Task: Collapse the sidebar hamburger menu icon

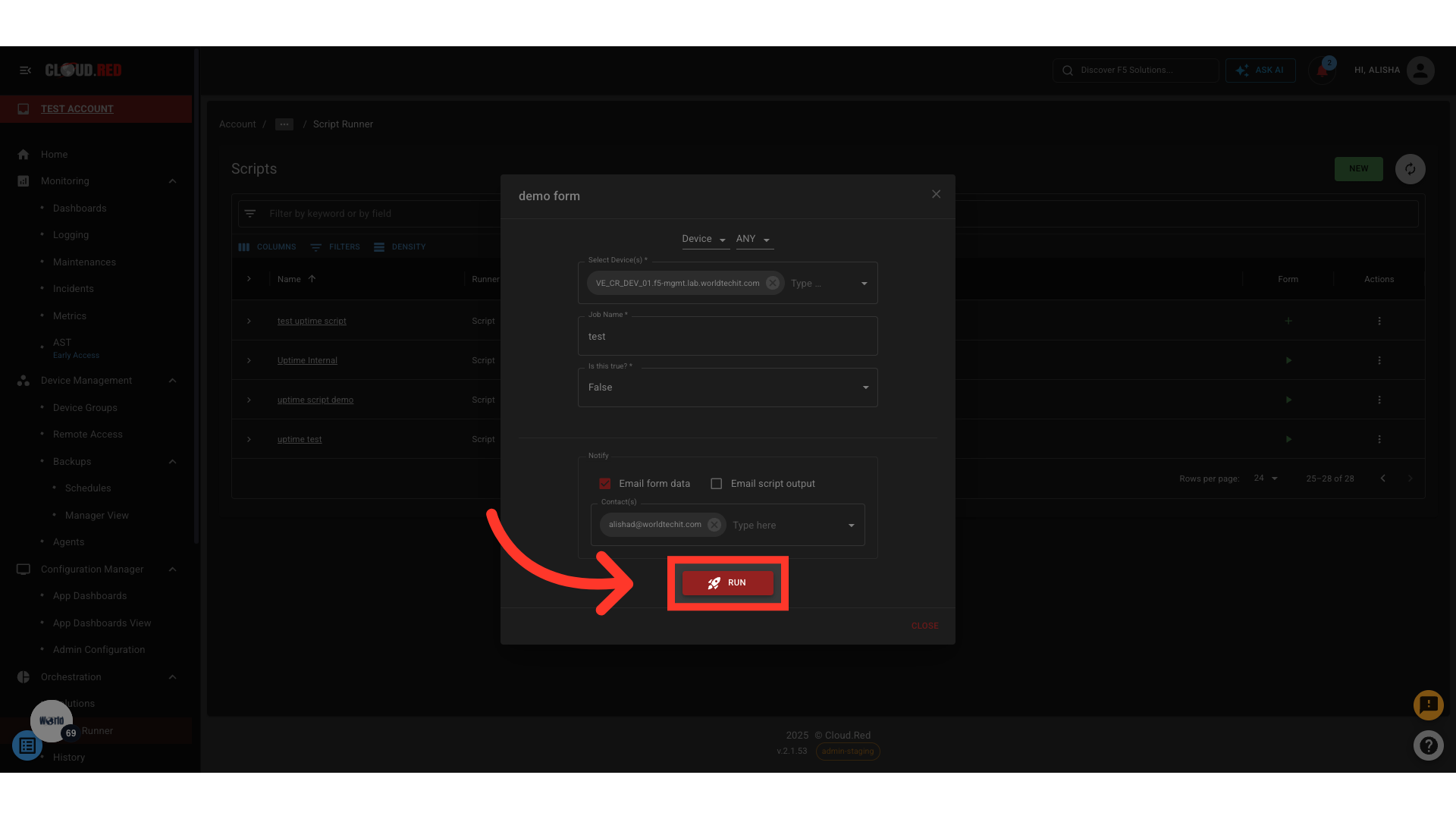Action: tap(25, 71)
